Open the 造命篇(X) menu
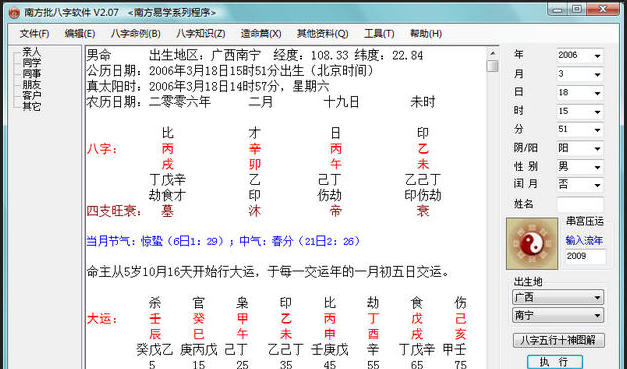The height and width of the screenshot is (369, 627). [261, 34]
